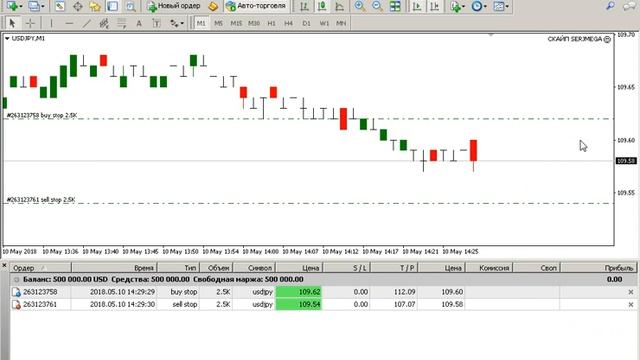Viewport: 640px width, 360px height.
Task: Toggle the Terminal panel icon
Action: point(113,6)
